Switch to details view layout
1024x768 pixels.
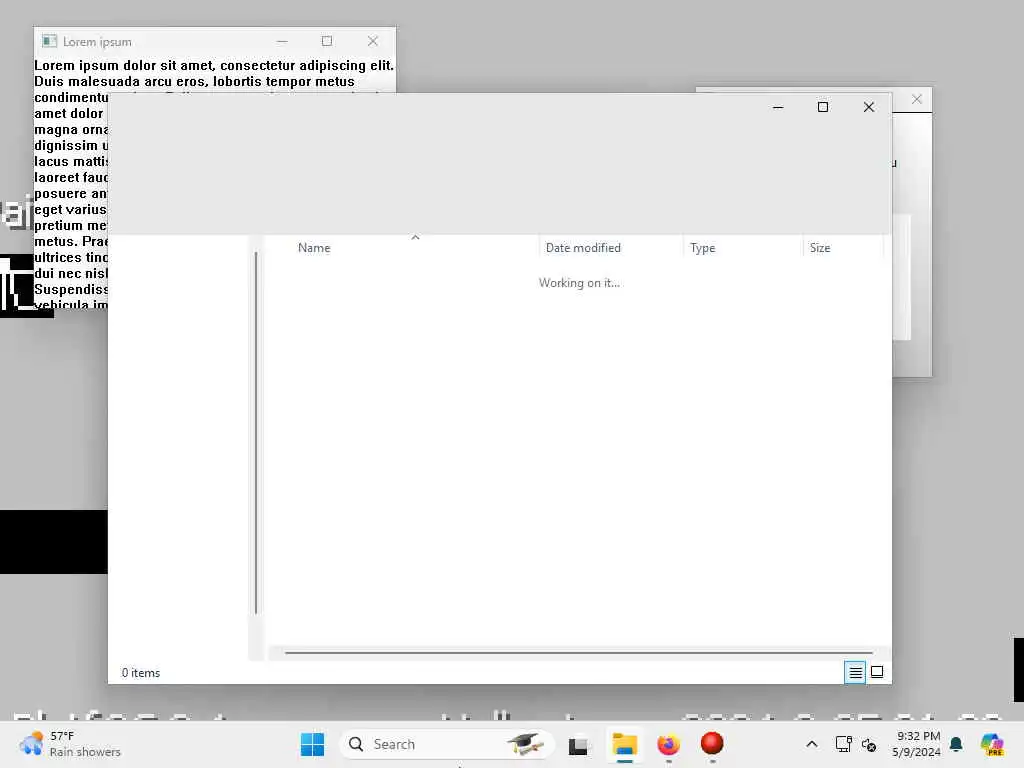tap(855, 672)
